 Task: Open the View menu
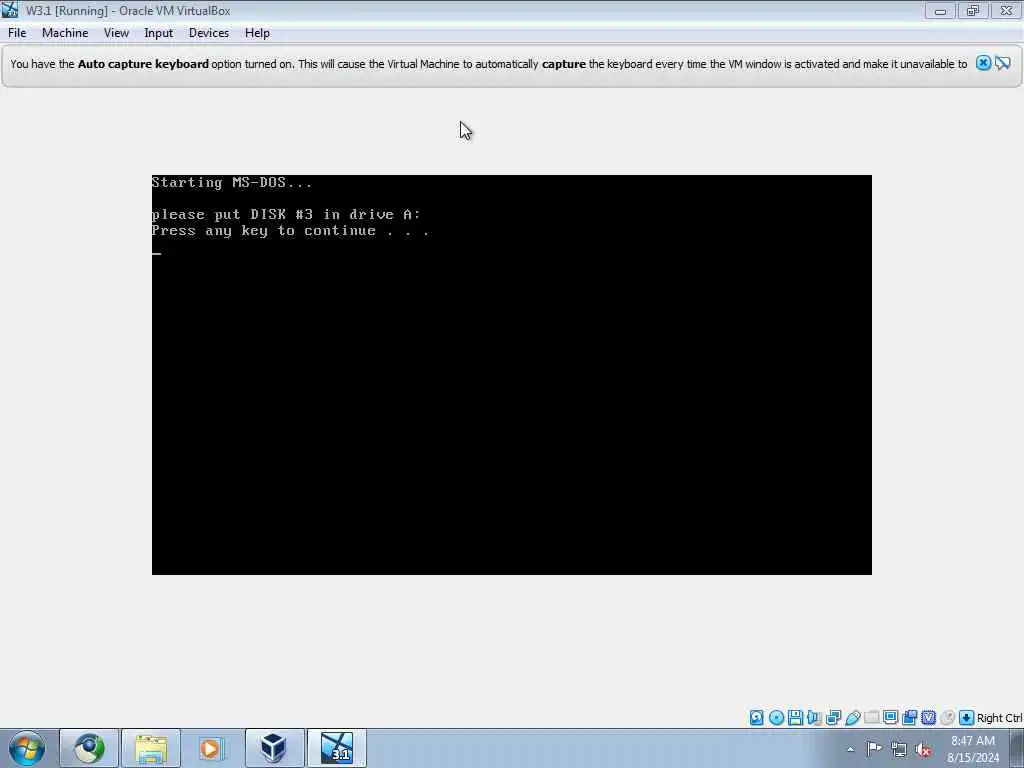coord(116,33)
